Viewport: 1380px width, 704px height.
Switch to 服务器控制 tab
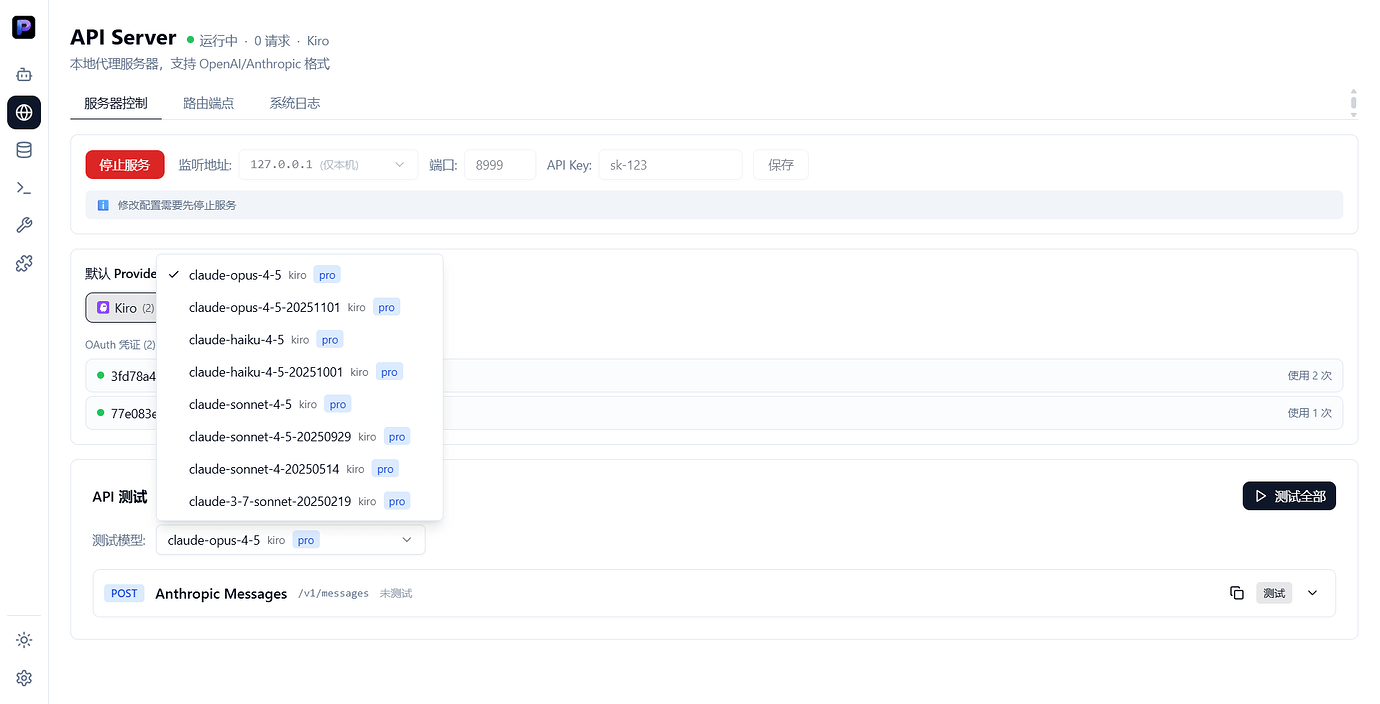coord(116,103)
